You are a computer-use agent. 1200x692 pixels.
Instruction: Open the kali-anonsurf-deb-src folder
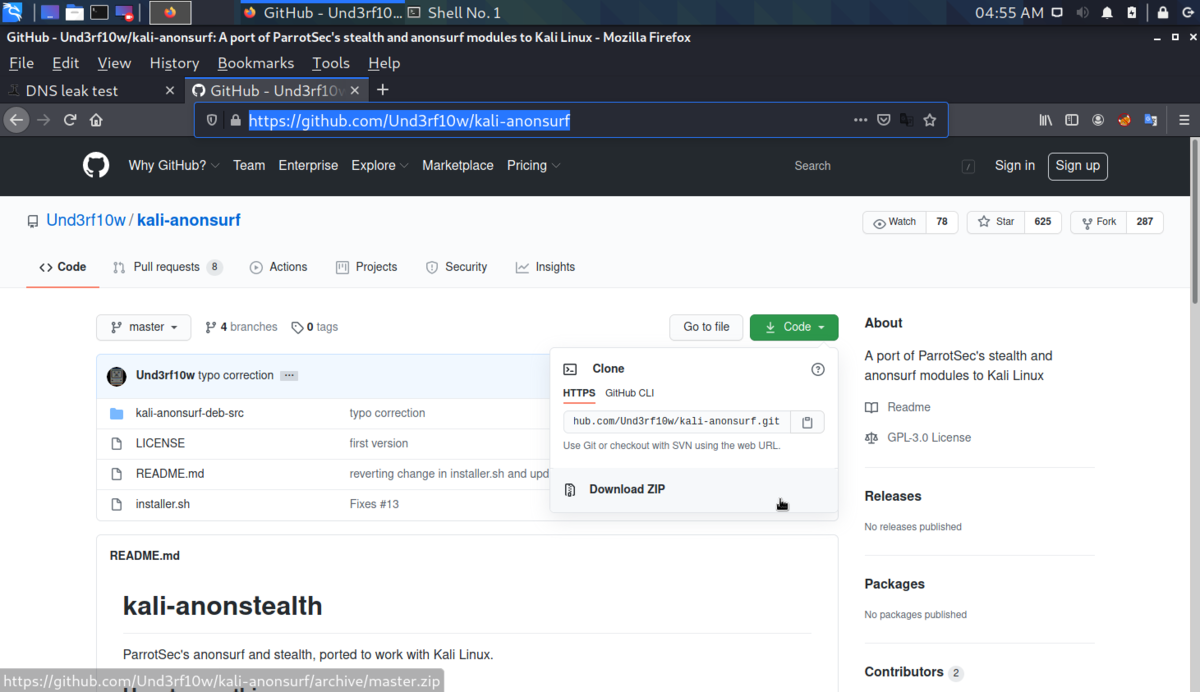[x=189, y=413]
